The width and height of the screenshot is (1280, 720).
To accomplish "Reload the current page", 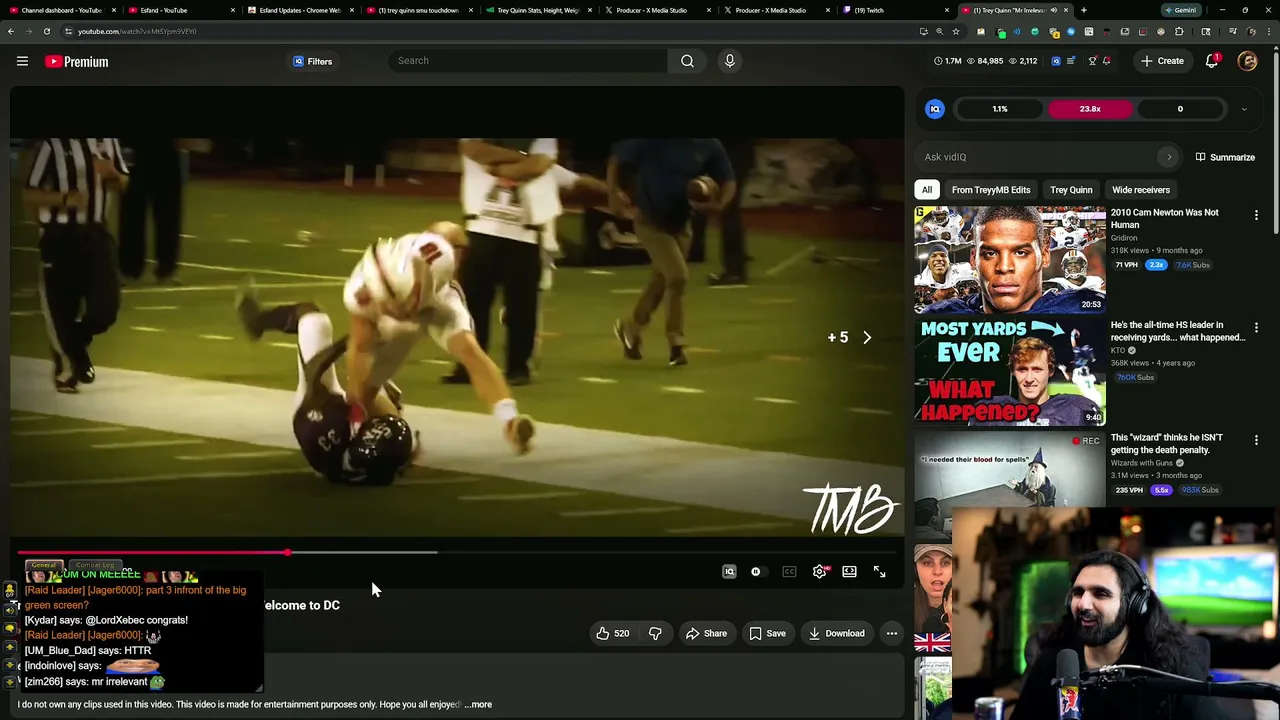I will (46, 31).
